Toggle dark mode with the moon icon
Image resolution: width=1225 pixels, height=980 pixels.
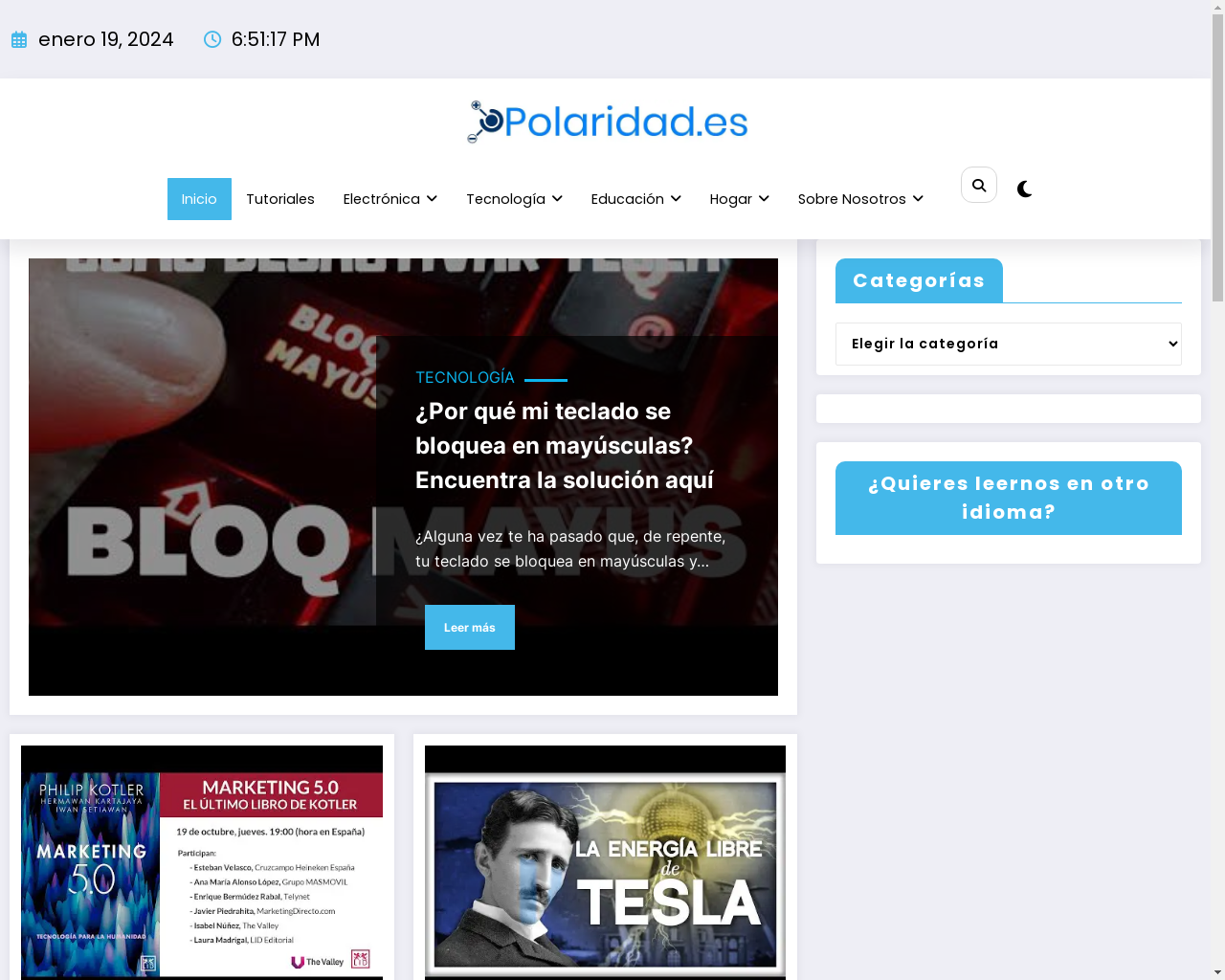coord(1025,189)
